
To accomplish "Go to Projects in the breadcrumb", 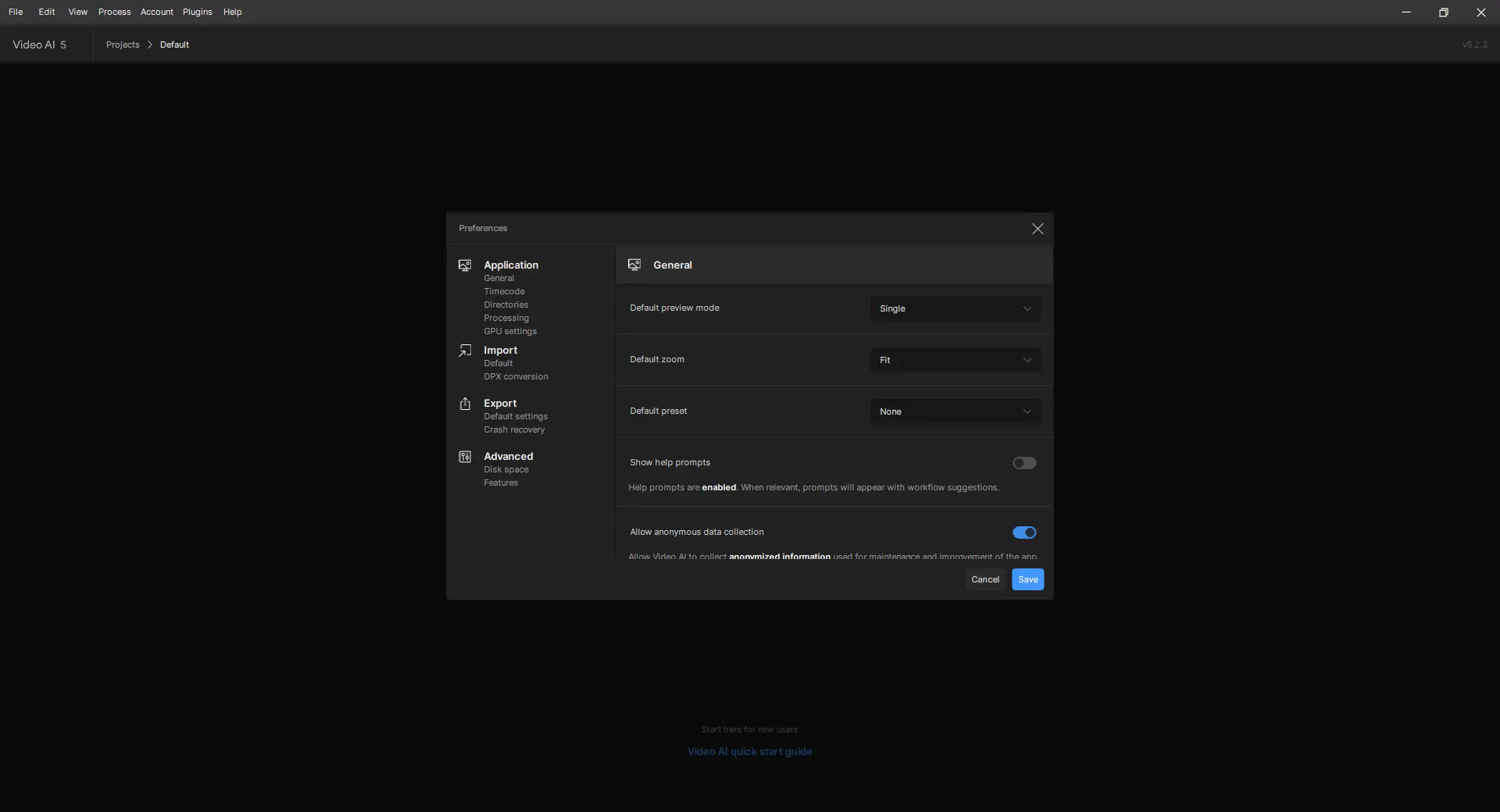I will point(123,45).
